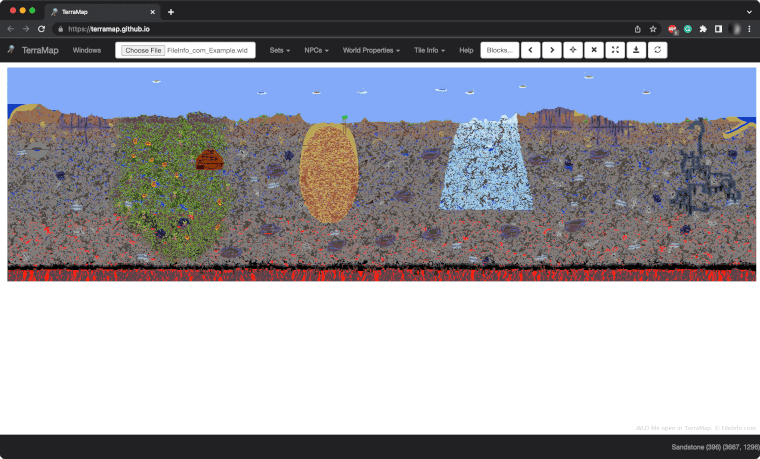This screenshot has width=760, height=459.
Task: Open the Tile Info dropdown
Action: pos(429,50)
